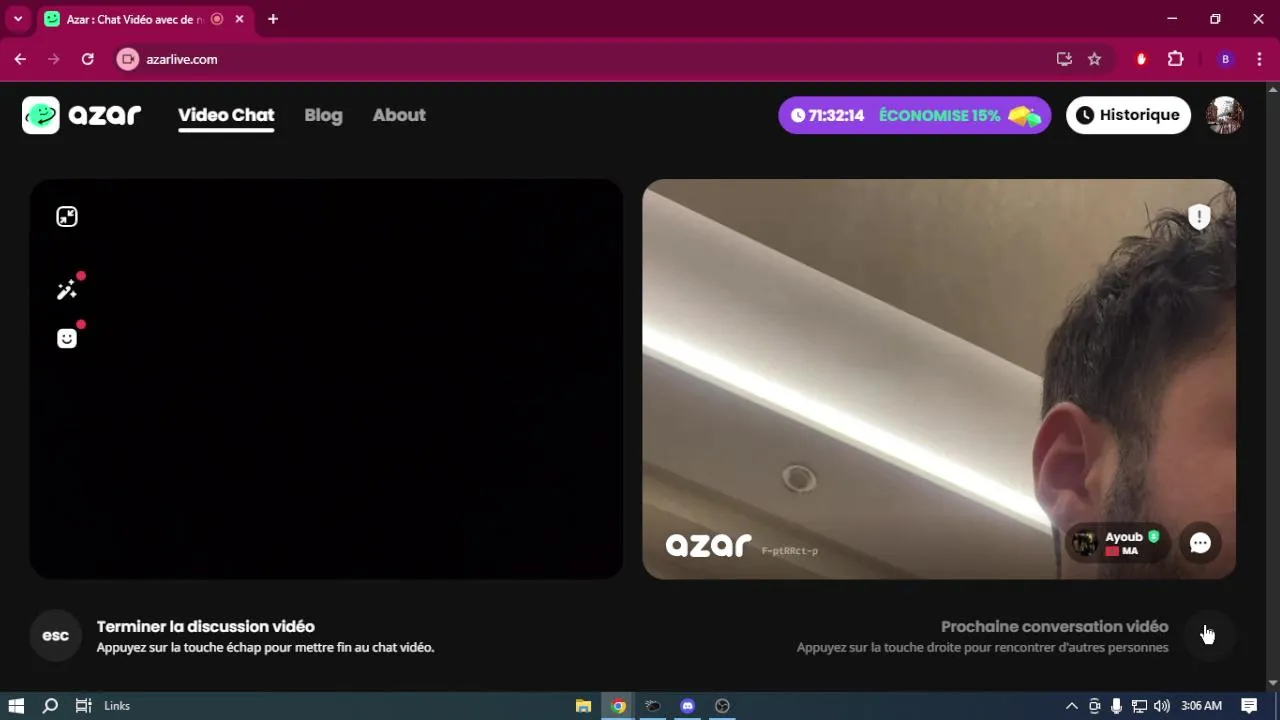The height and width of the screenshot is (720, 1280).
Task: Open Task View on taskbar
Action: point(84,706)
